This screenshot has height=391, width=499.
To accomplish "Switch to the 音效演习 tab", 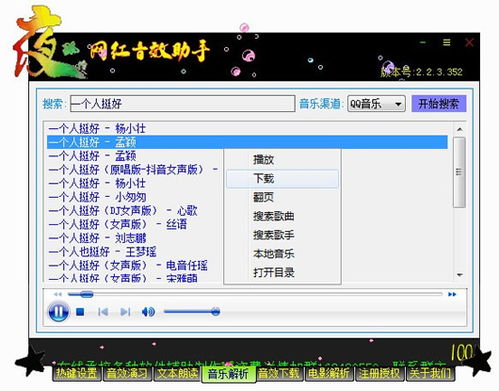I will point(127,373).
